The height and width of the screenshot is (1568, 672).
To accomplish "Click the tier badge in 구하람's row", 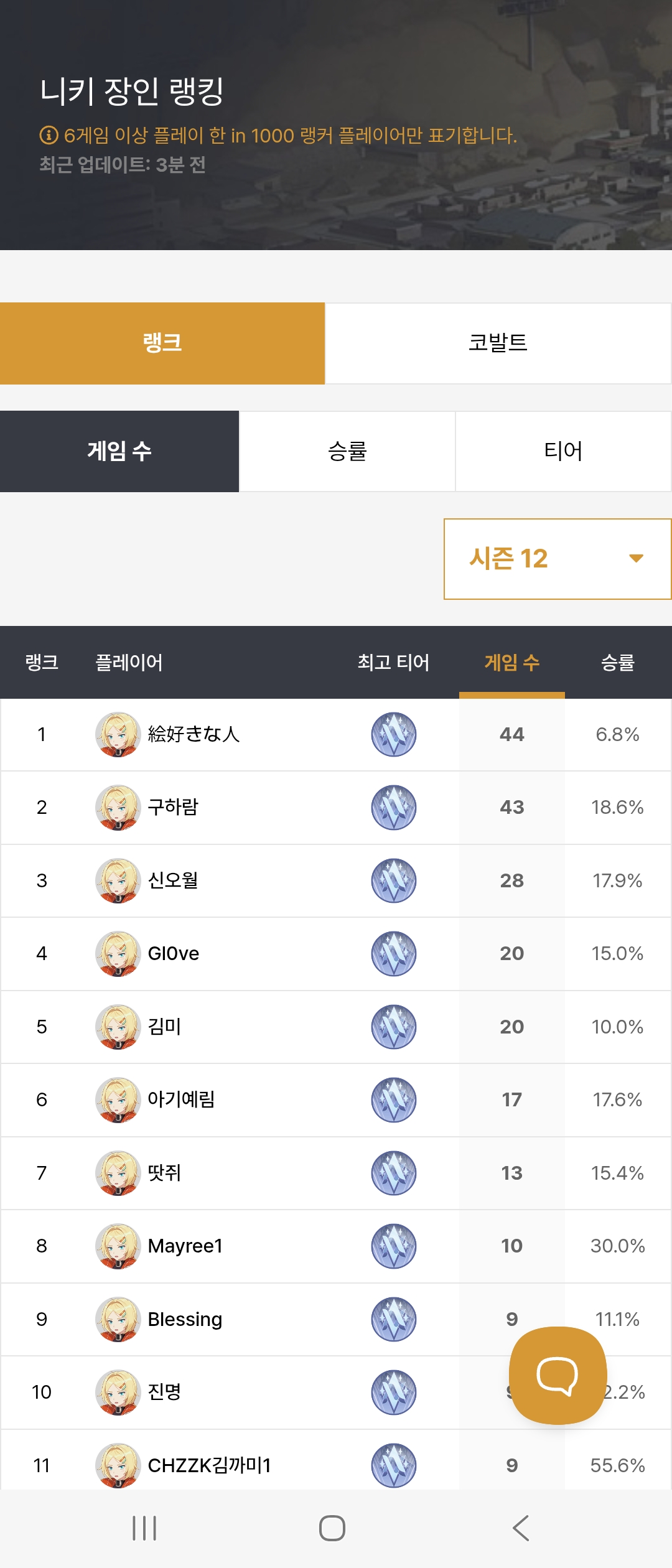I will [394, 807].
